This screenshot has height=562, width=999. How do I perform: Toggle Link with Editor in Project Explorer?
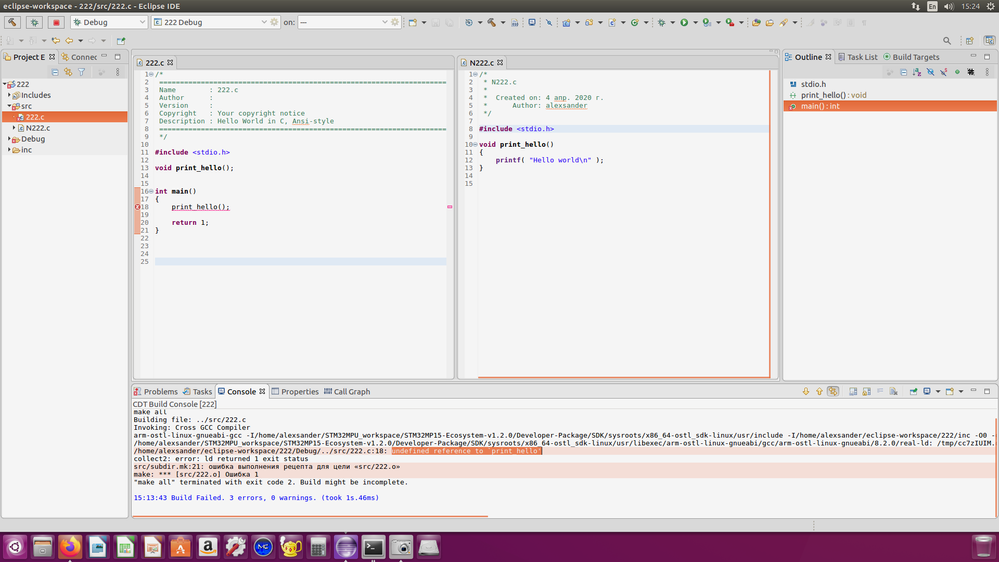tap(68, 72)
